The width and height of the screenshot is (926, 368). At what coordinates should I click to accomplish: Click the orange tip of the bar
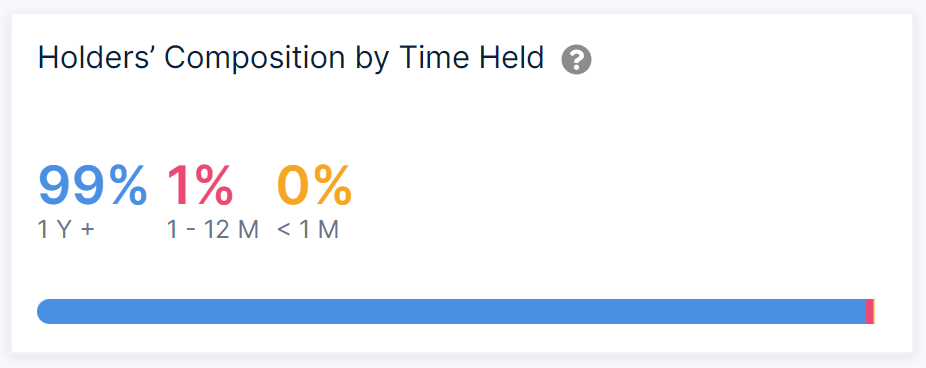(x=874, y=311)
